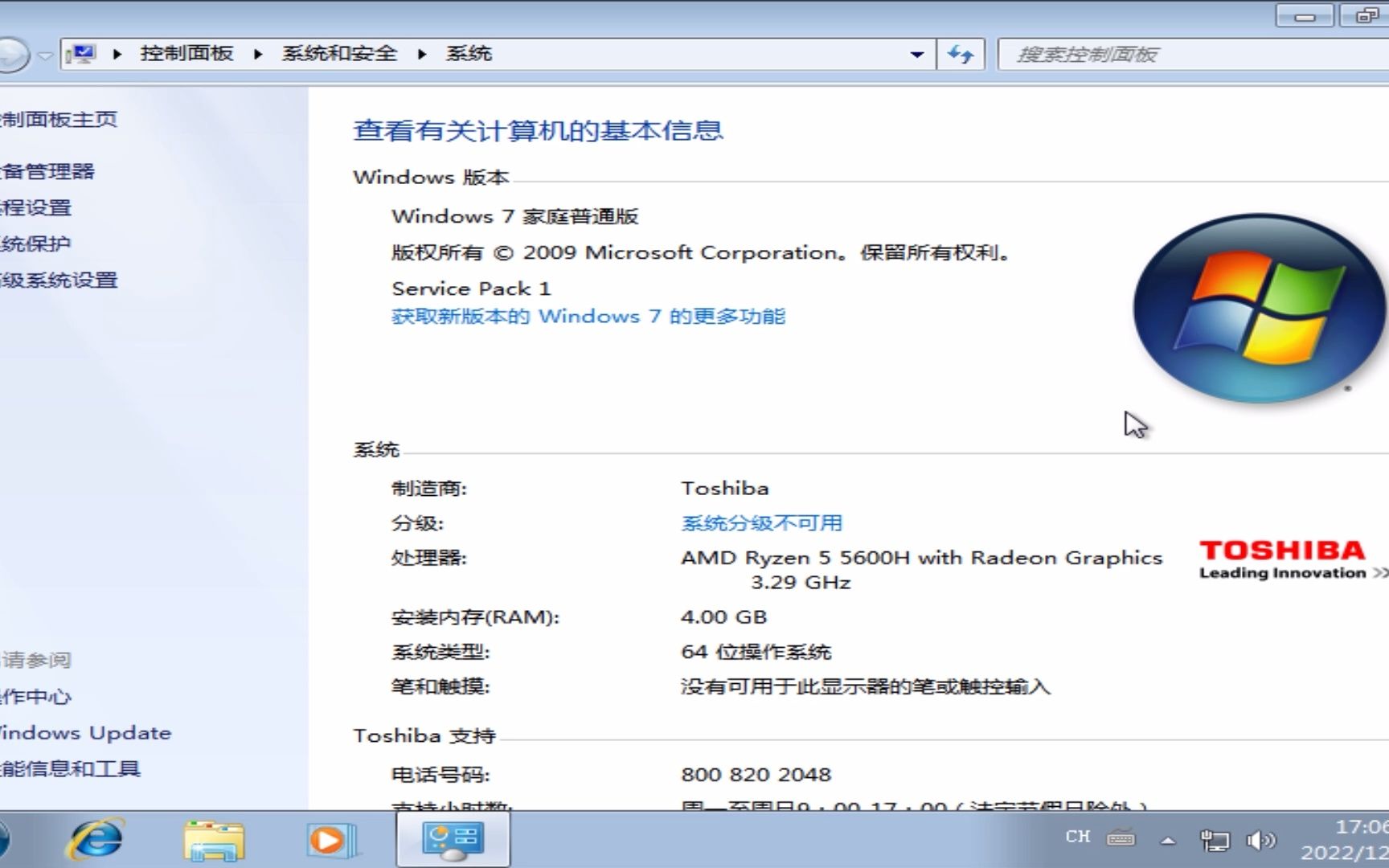Launch Internet Explorer from taskbar
This screenshot has width=1389, height=868.
coord(96,840)
